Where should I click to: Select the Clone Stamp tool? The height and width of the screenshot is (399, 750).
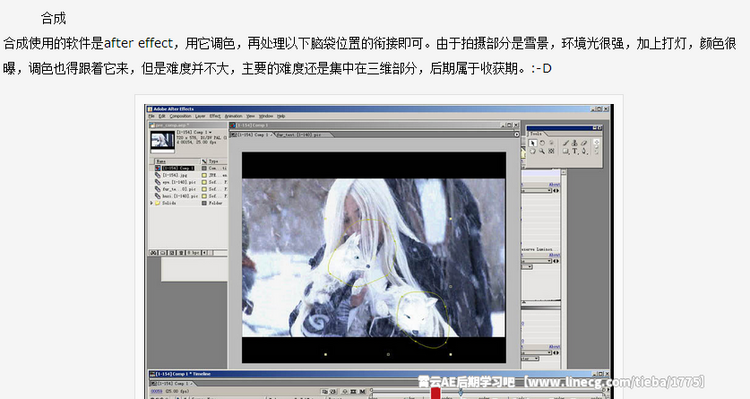coord(574,143)
